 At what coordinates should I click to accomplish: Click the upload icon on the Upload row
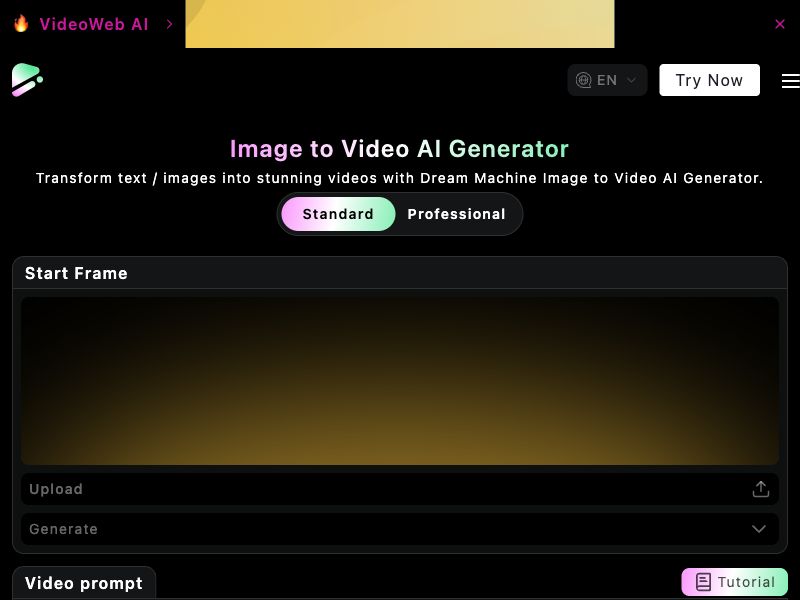pos(760,488)
